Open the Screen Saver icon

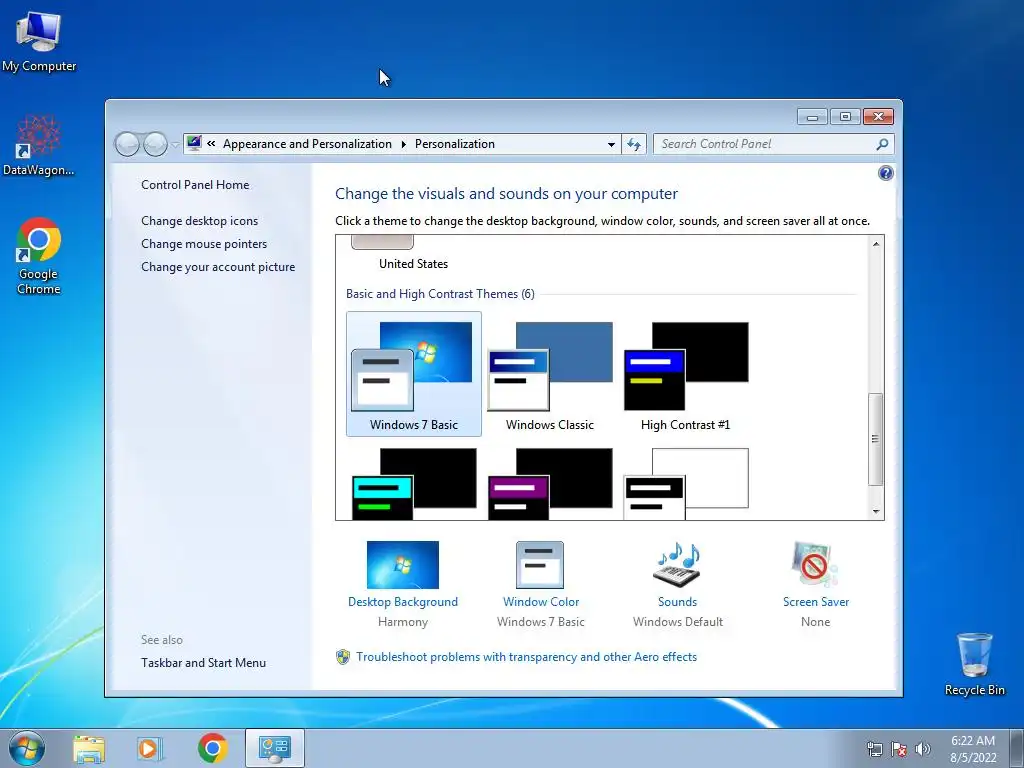coord(814,565)
